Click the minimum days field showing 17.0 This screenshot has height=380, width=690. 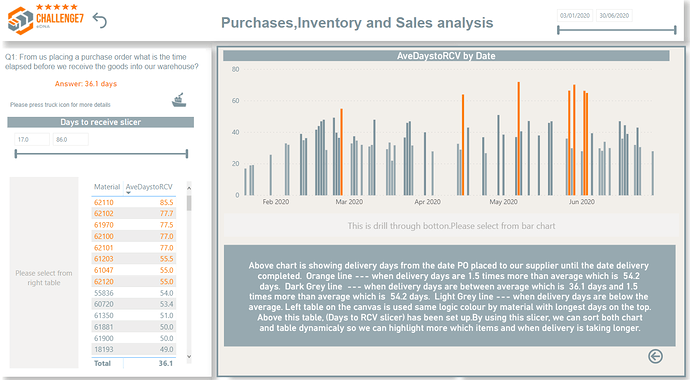tap(32, 139)
